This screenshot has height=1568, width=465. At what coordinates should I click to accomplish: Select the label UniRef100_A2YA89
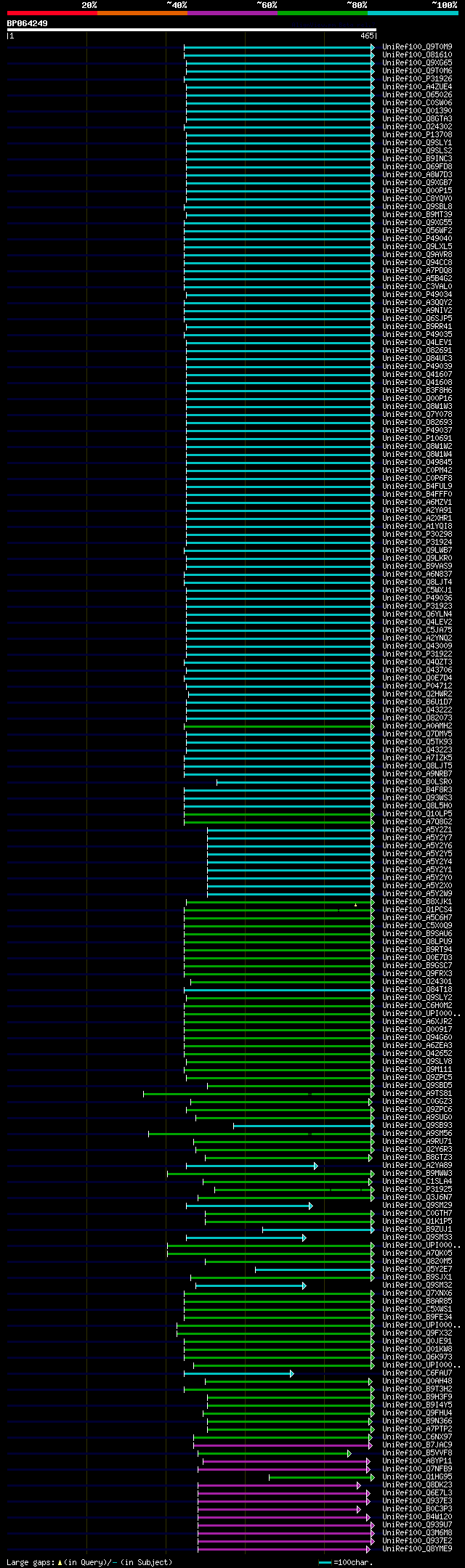tap(417, 1165)
